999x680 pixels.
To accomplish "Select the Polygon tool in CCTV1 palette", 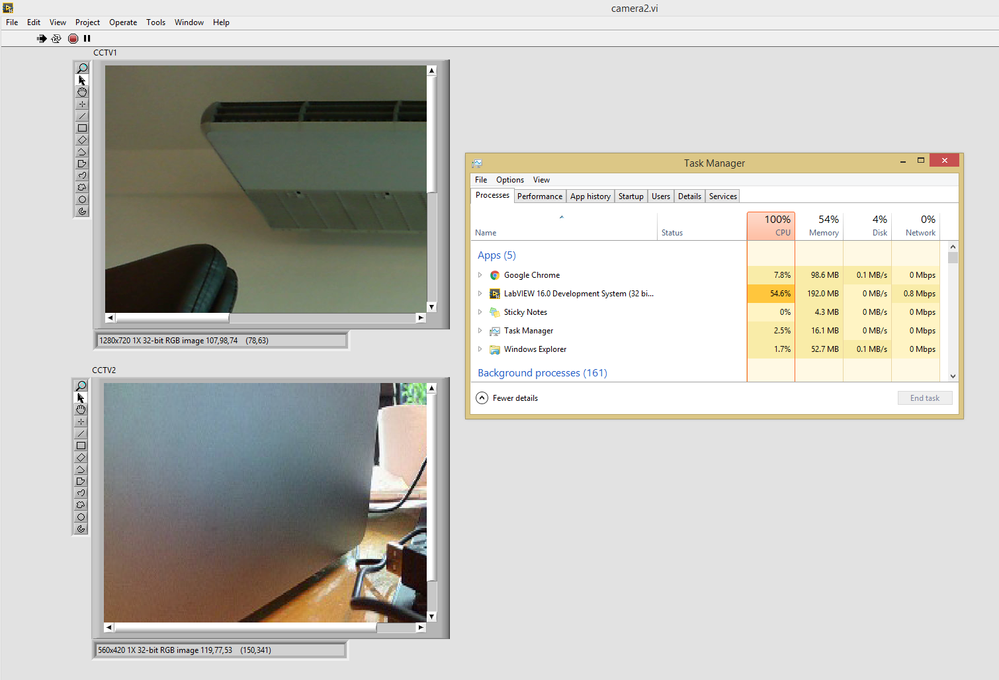I will point(82,164).
